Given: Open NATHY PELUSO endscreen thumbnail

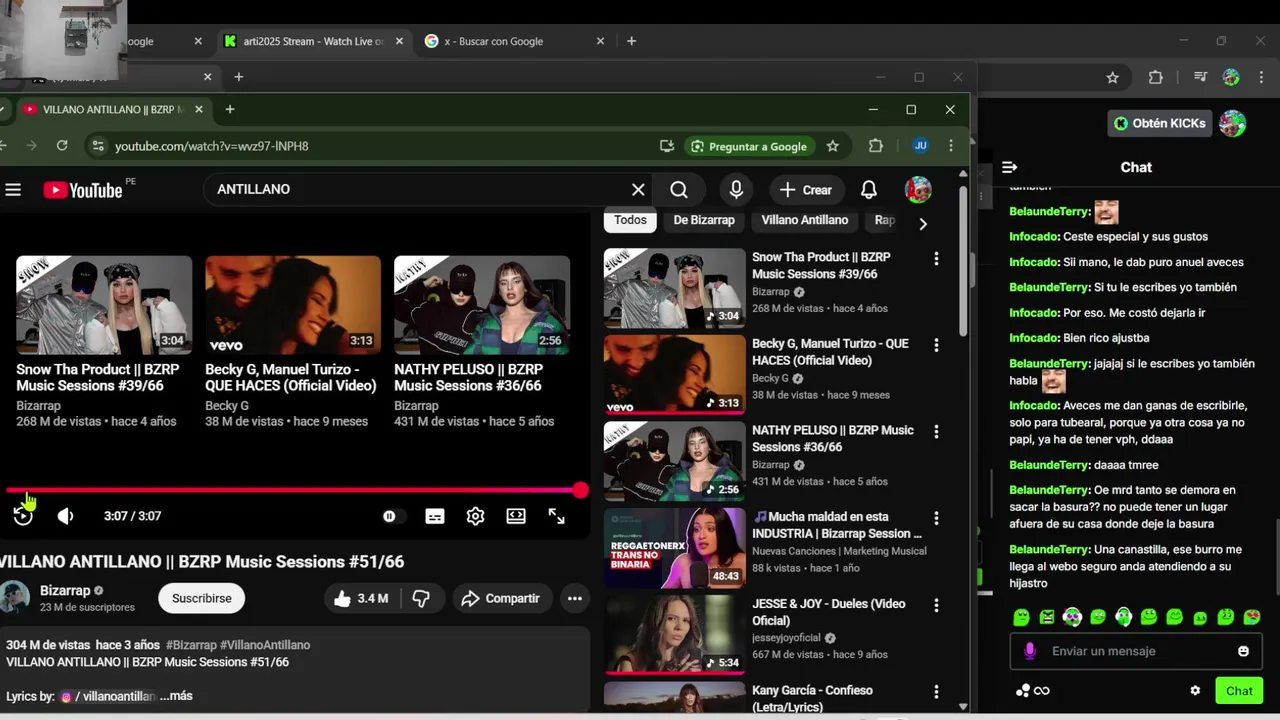Looking at the screenshot, I should coord(482,305).
